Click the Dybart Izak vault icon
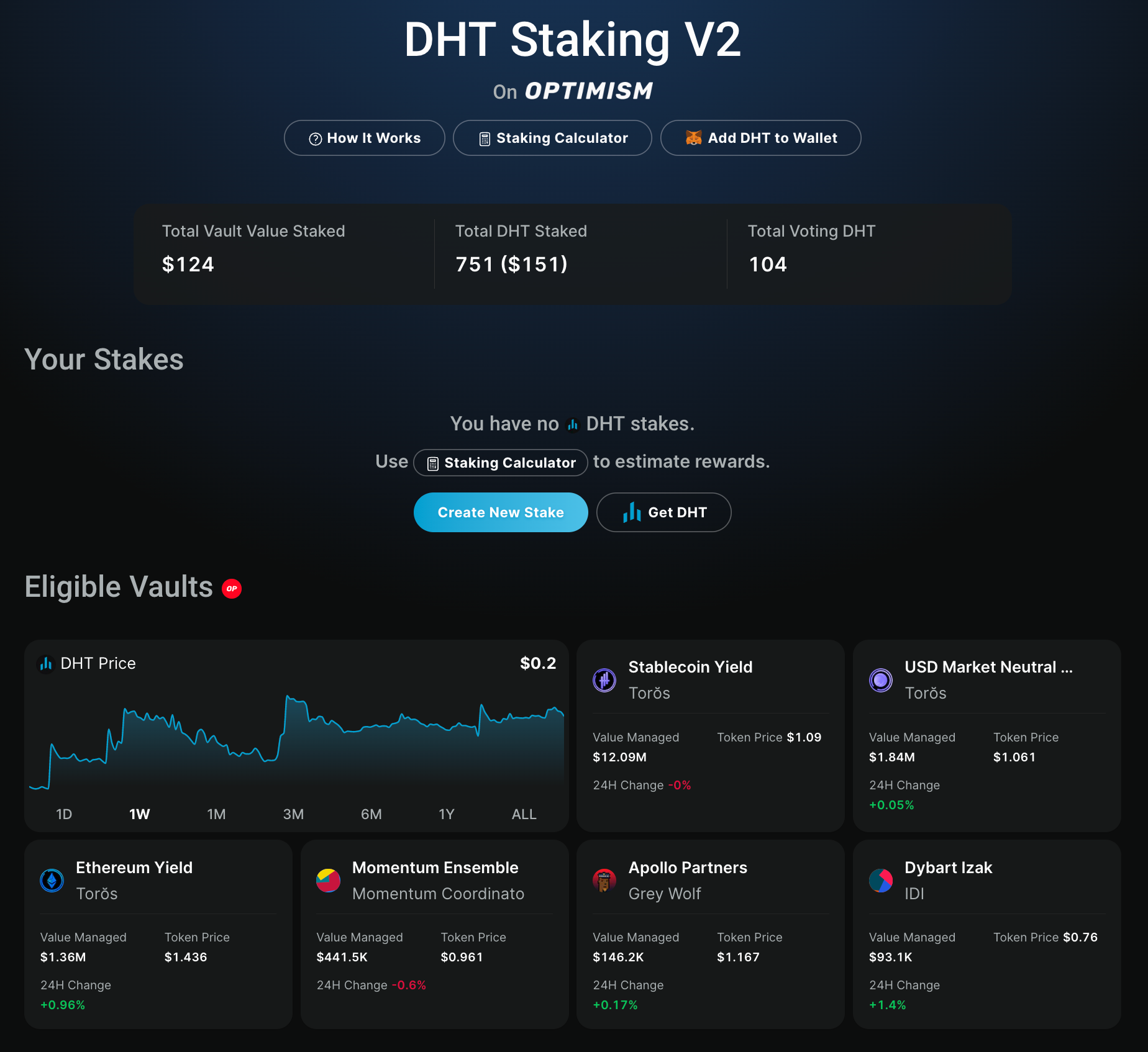The height and width of the screenshot is (1052, 1148). (x=881, y=881)
